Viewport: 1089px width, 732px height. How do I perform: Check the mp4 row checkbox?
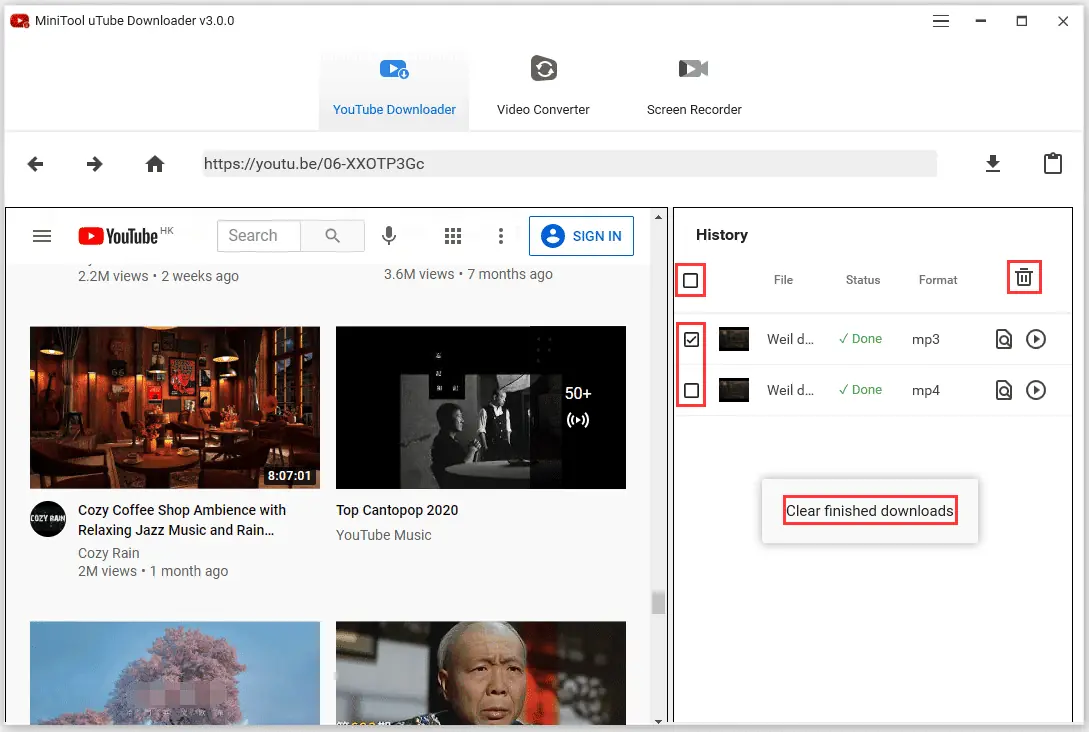coord(691,390)
